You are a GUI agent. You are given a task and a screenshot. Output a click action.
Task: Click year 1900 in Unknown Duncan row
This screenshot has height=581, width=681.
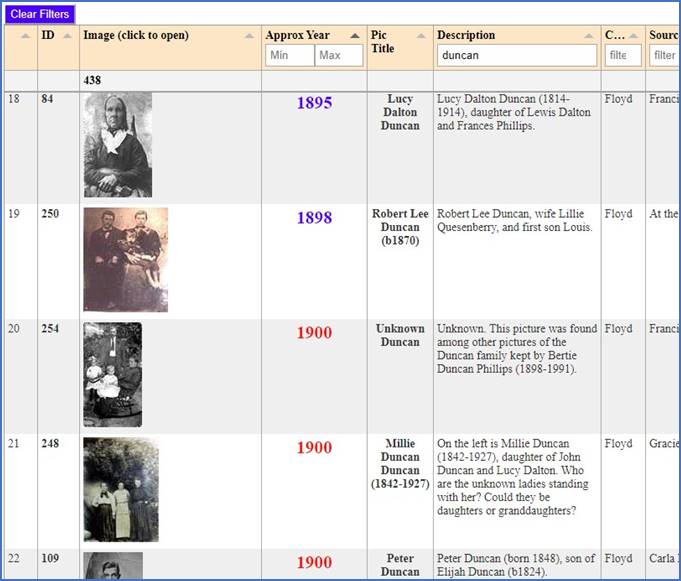point(314,333)
